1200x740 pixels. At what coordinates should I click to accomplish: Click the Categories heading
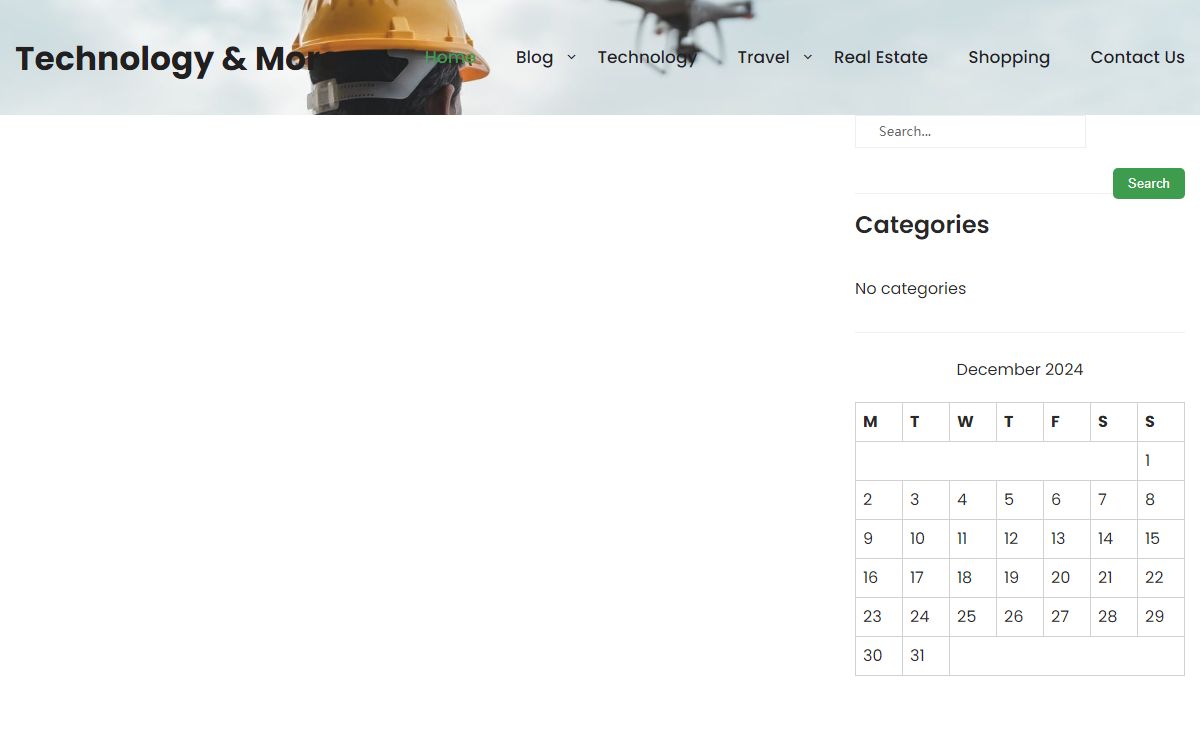click(922, 225)
